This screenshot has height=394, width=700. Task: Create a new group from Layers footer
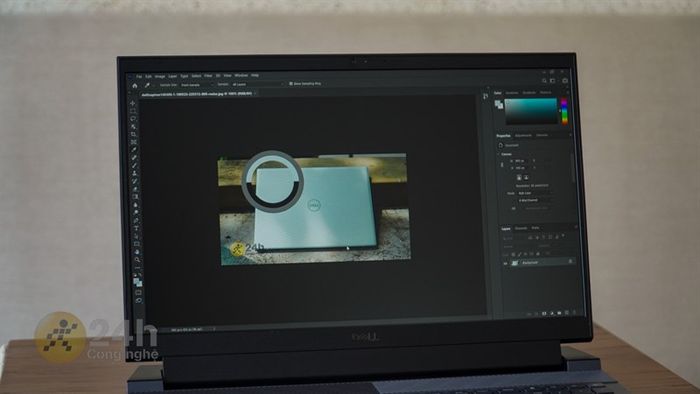pyautogui.click(x=560, y=313)
